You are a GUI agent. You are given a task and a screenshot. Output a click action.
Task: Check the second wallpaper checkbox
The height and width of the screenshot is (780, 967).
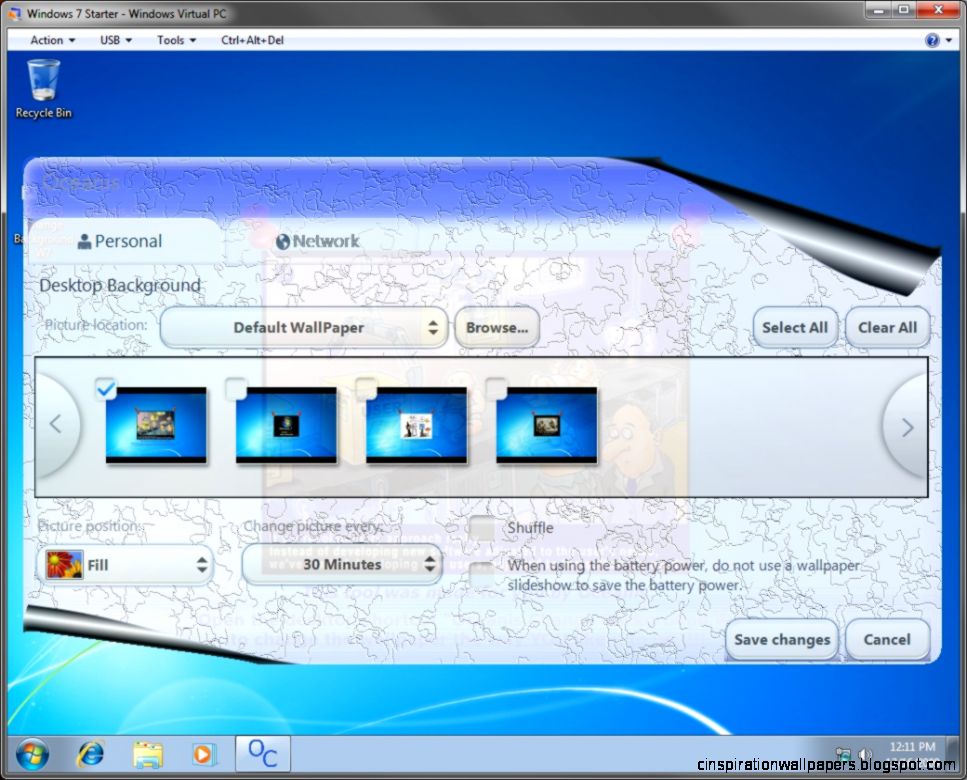coord(236,389)
